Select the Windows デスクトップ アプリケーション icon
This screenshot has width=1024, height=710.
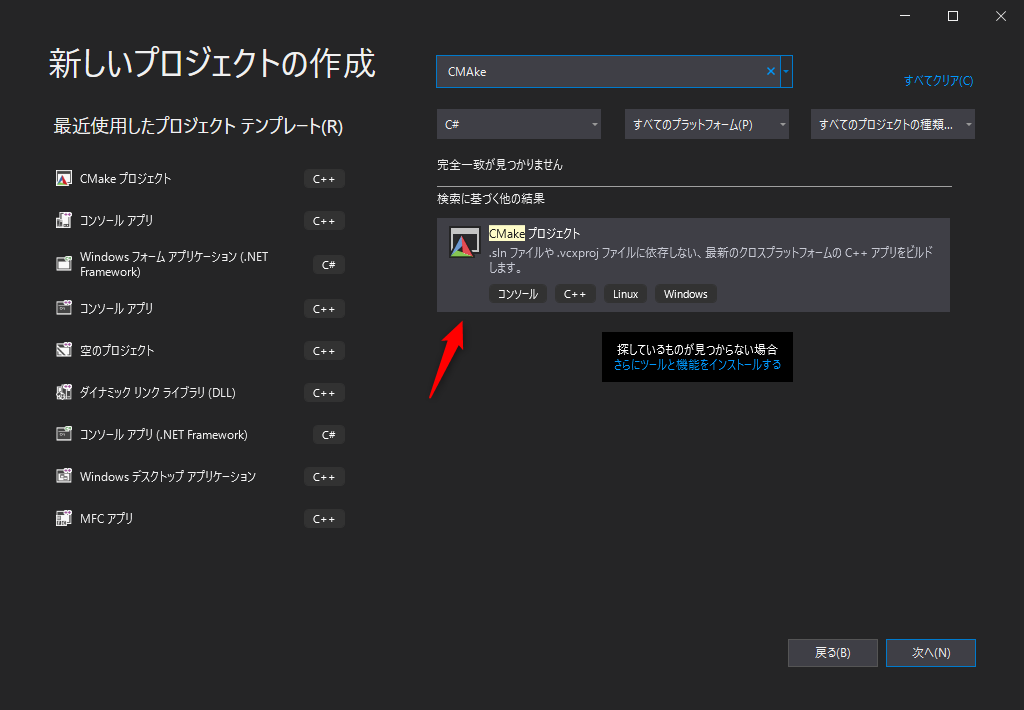pyautogui.click(x=63, y=476)
